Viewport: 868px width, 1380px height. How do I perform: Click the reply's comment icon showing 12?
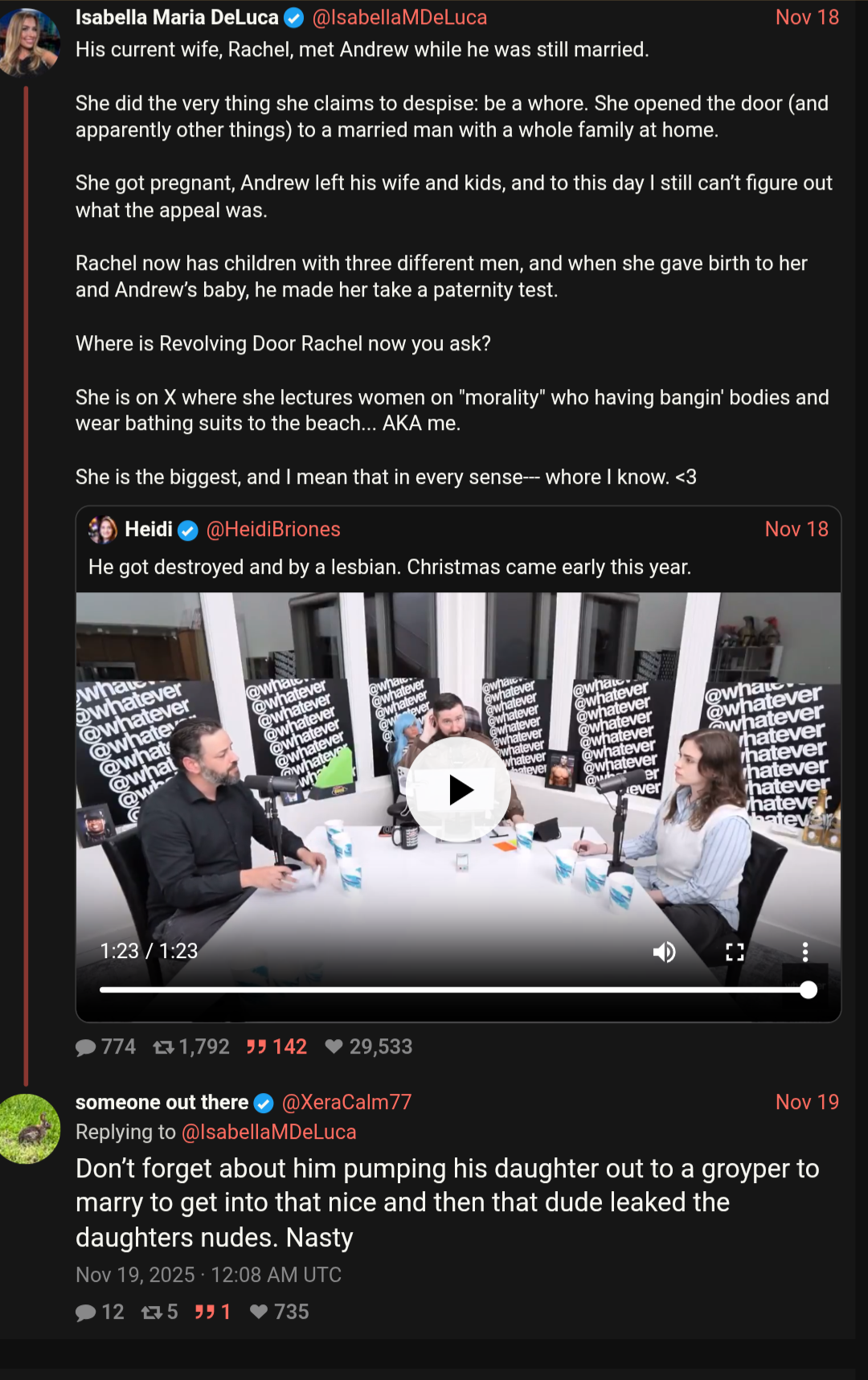pyautogui.click(x=85, y=1312)
